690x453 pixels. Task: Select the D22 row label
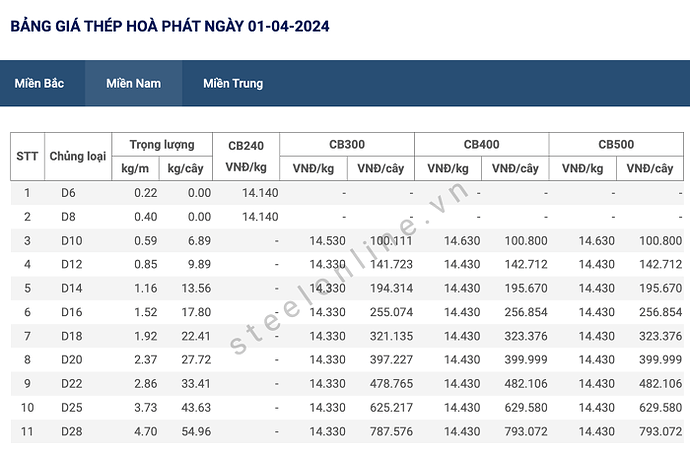tap(72, 383)
